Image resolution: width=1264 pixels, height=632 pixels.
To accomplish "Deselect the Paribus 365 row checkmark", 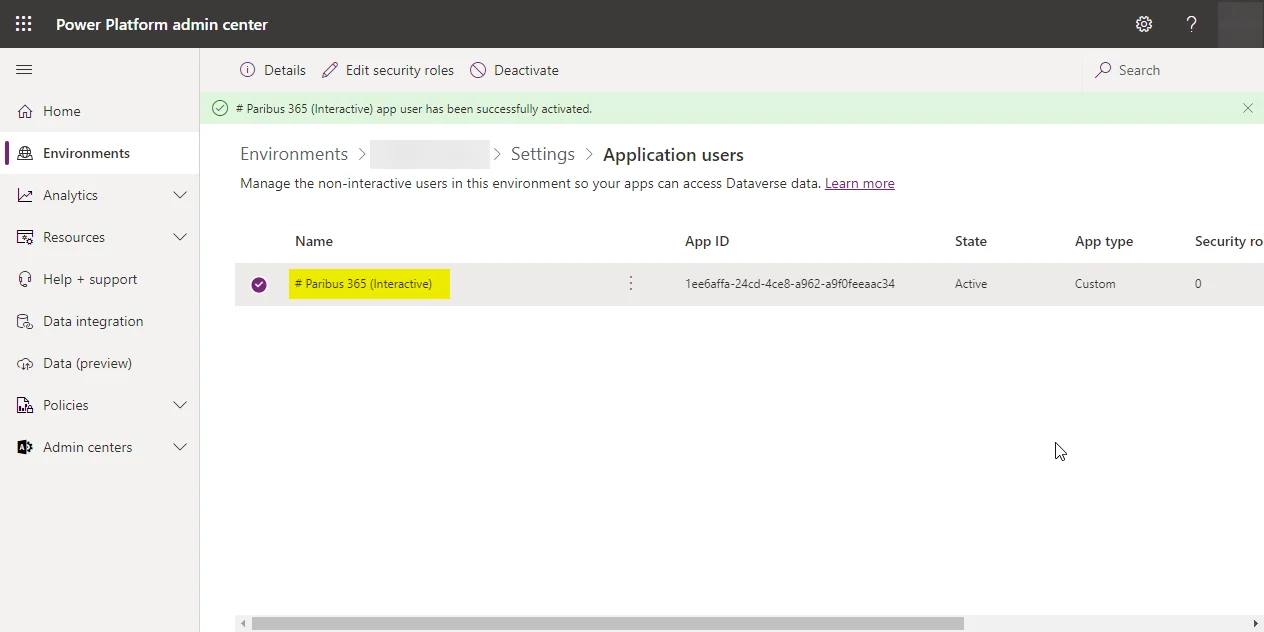I will point(259,284).
